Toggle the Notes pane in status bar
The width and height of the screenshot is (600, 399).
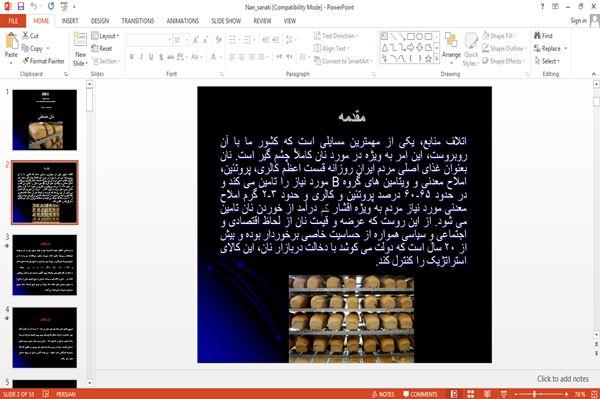pyautogui.click(x=383, y=394)
